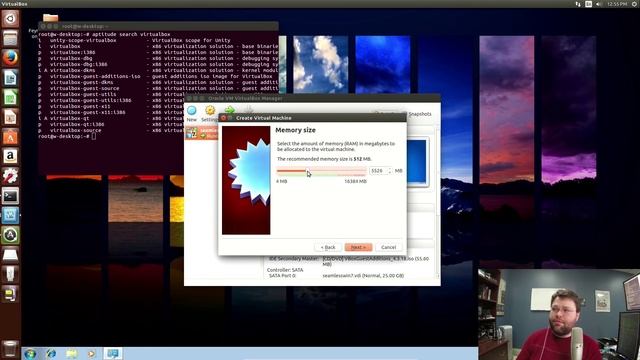Close the terminal window
The image size is (640, 360).
click(x=43, y=26)
